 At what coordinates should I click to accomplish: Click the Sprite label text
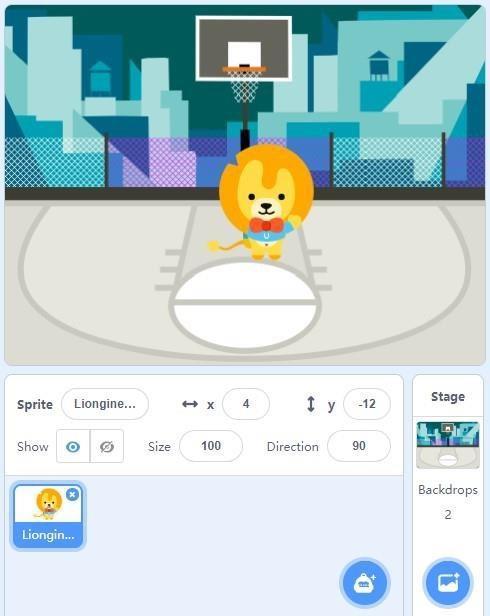click(x=35, y=404)
